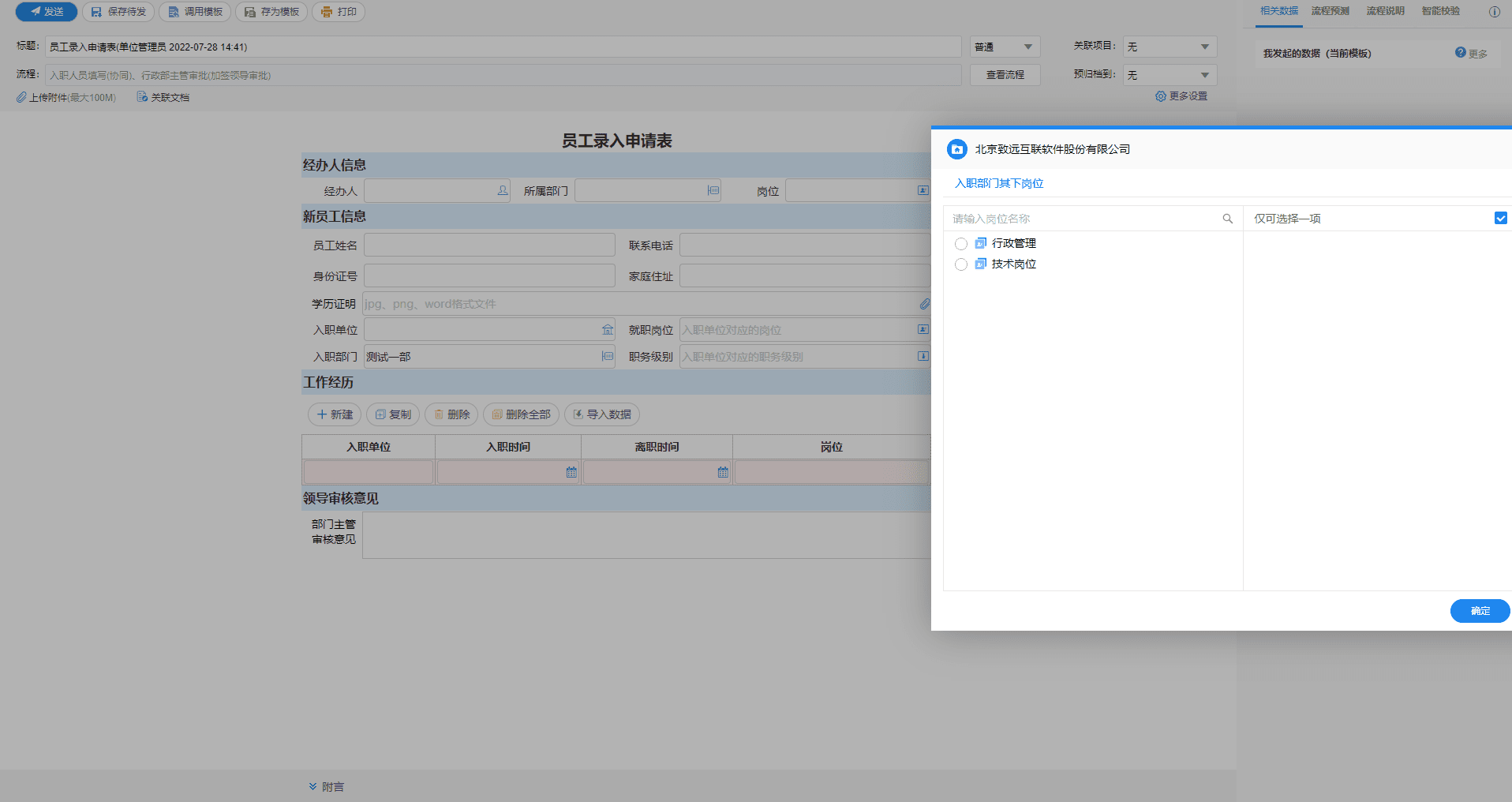The image size is (1512, 802).
Task: Click the 身份证号 input field
Action: pos(489,276)
